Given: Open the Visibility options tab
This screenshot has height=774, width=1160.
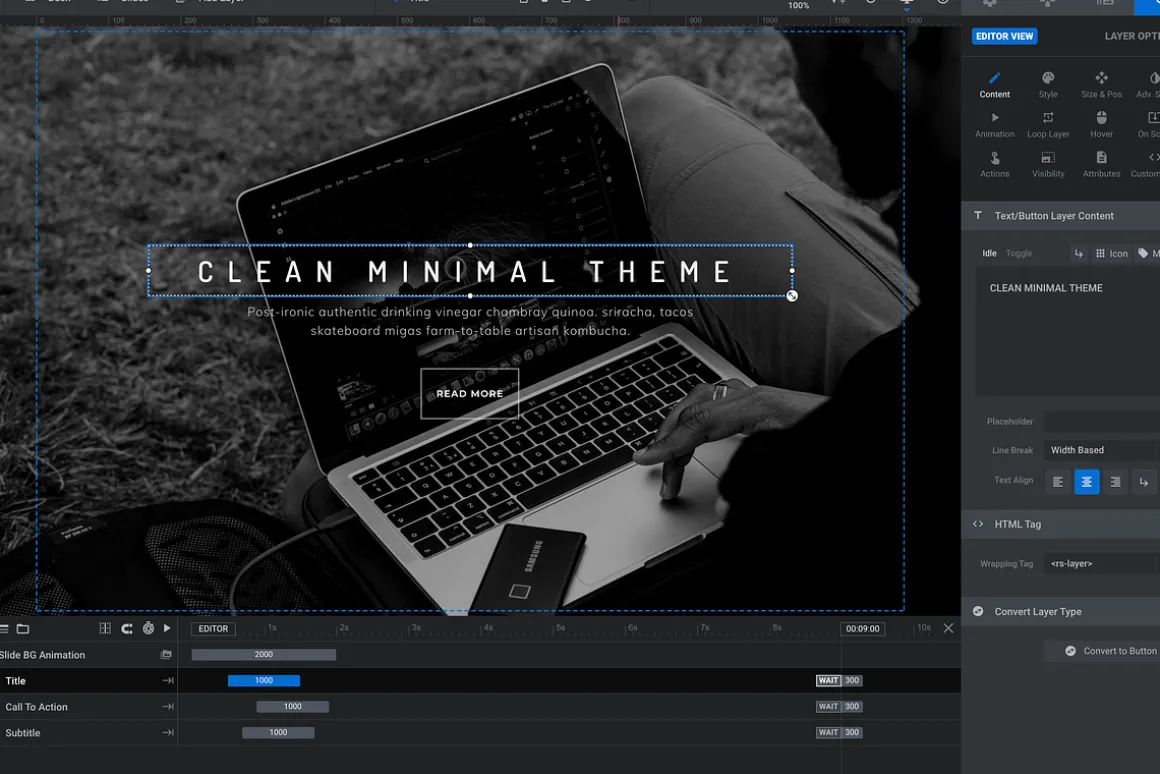Looking at the screenshot, I should pyautogui.click(x=1048, y=164).
